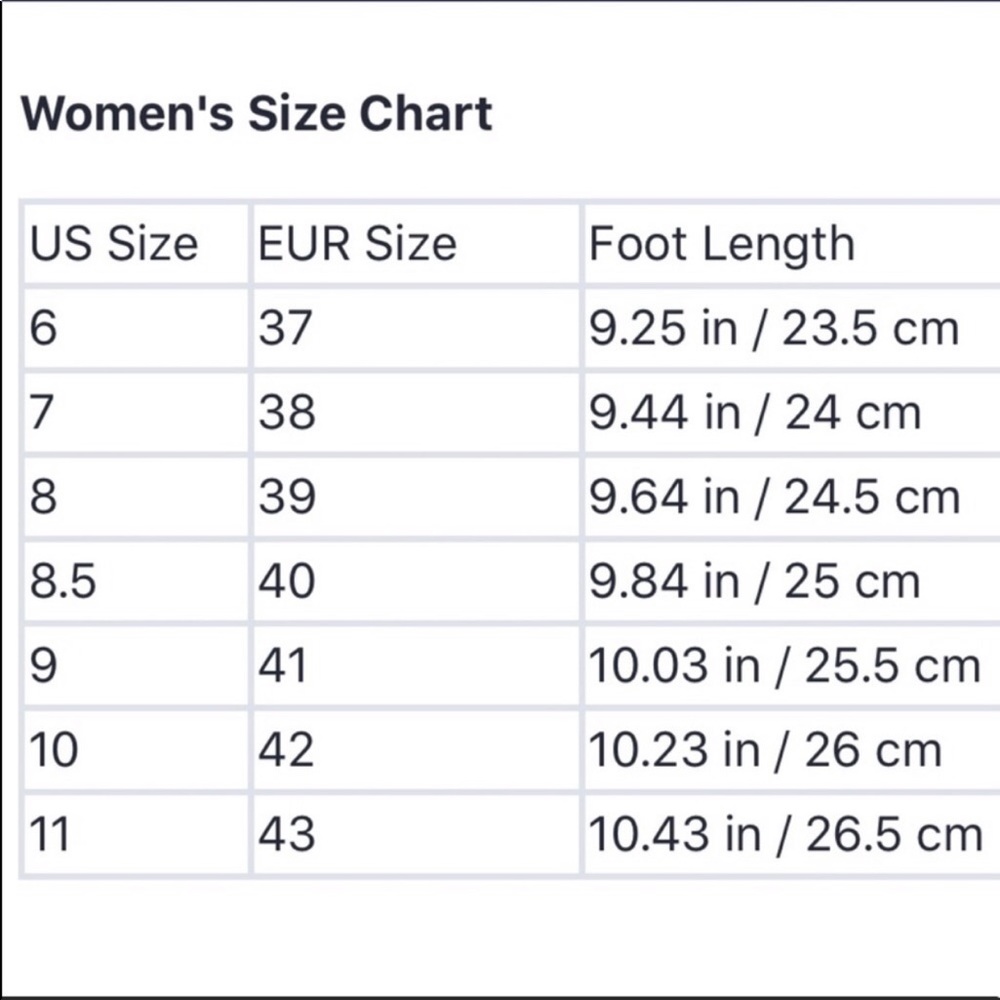Select US size 8.5 cell
Image resolution: width=1000 pixels, height=1000 pixels.
(x=63, y=581)
